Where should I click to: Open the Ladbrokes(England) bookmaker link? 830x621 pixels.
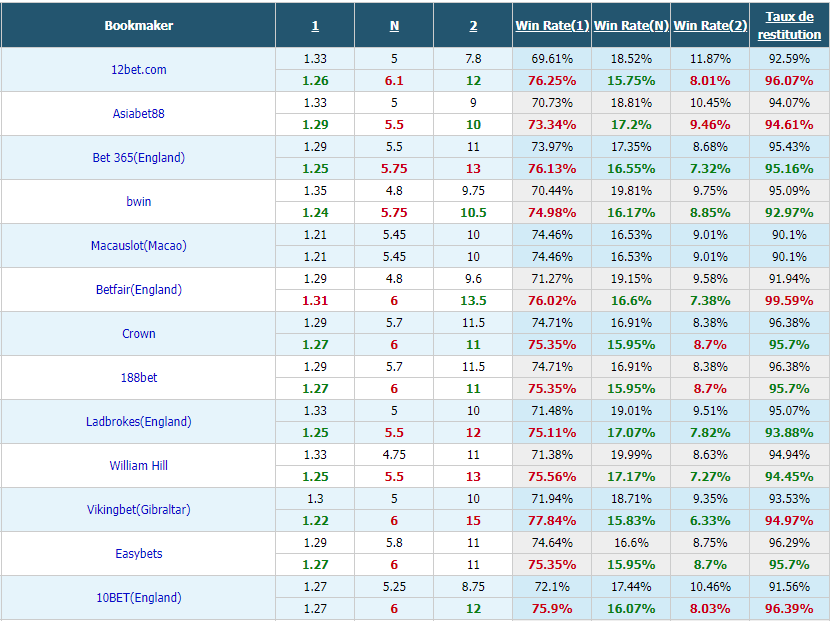(x=139, y=421)
